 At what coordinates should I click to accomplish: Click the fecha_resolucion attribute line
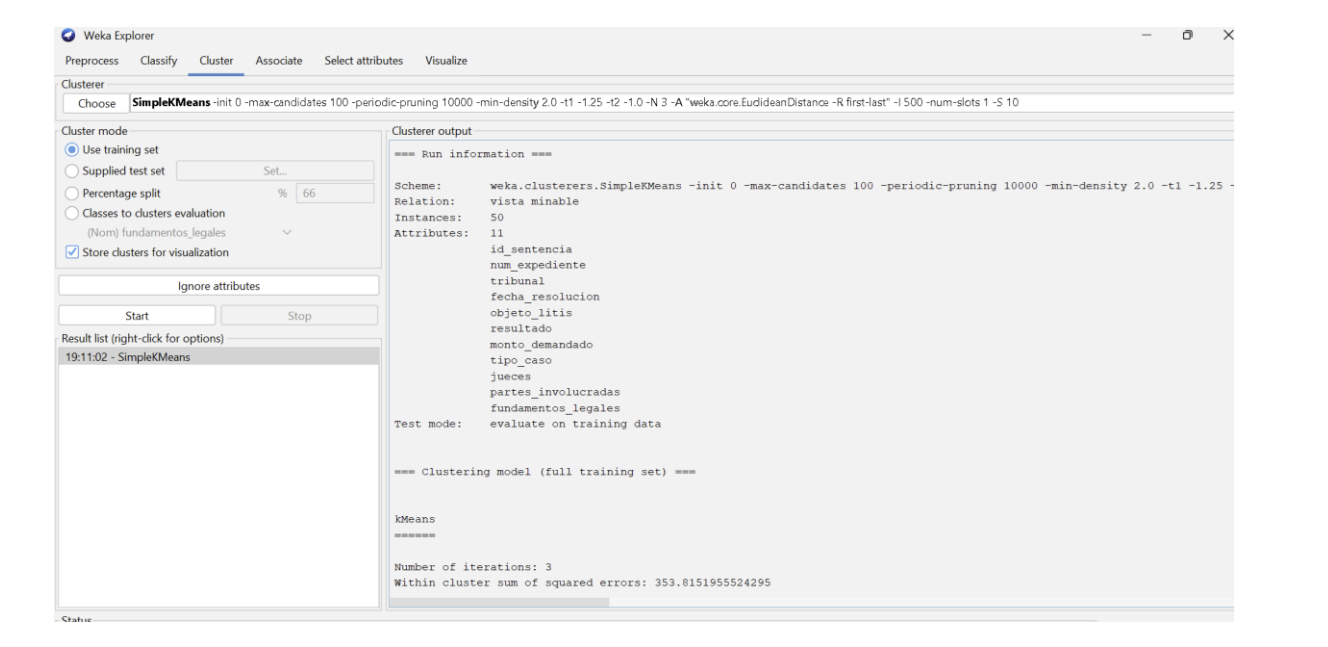[545, 297]
